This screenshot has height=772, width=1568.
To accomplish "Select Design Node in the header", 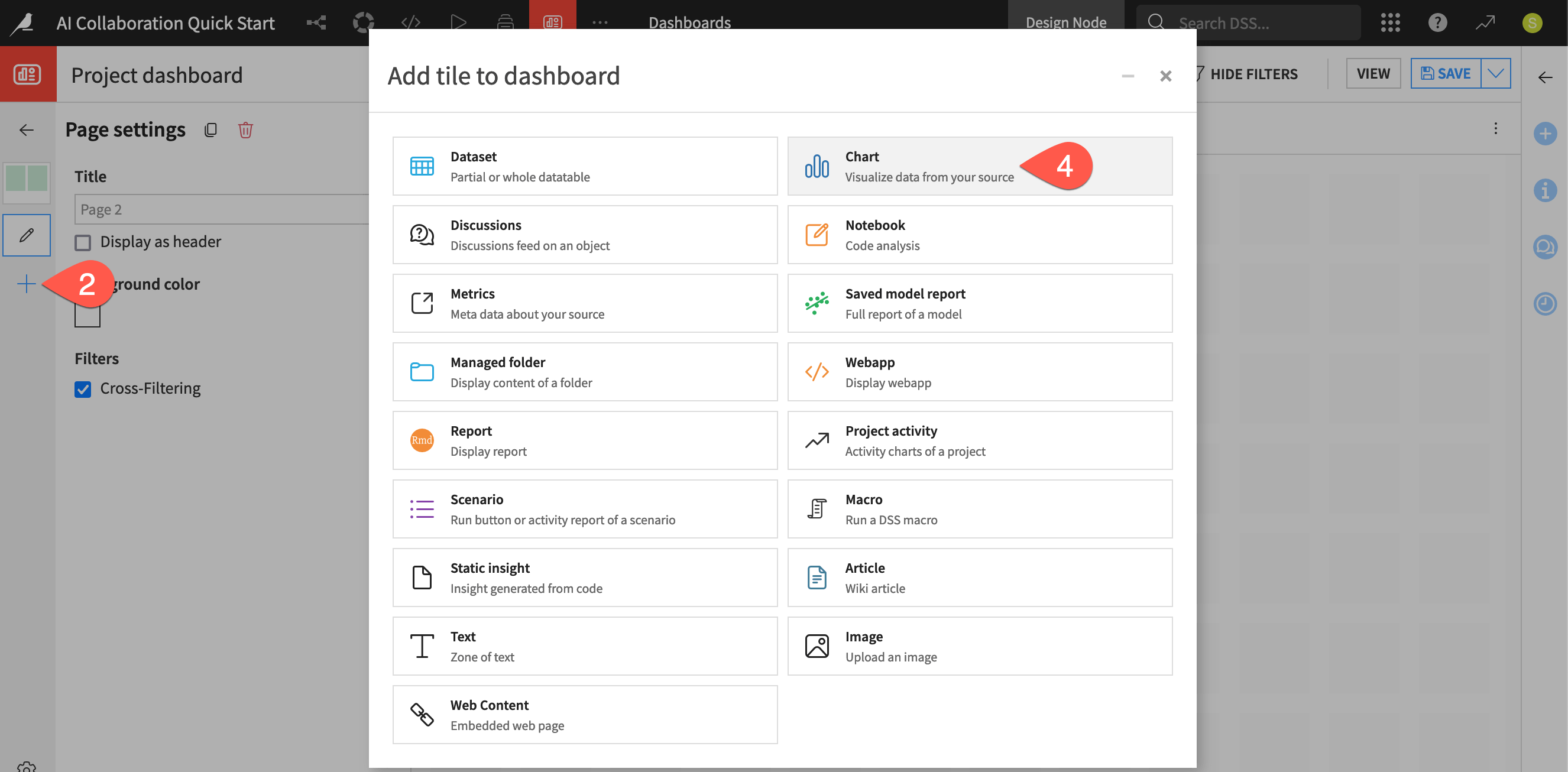I will [x=1066, y=22].
